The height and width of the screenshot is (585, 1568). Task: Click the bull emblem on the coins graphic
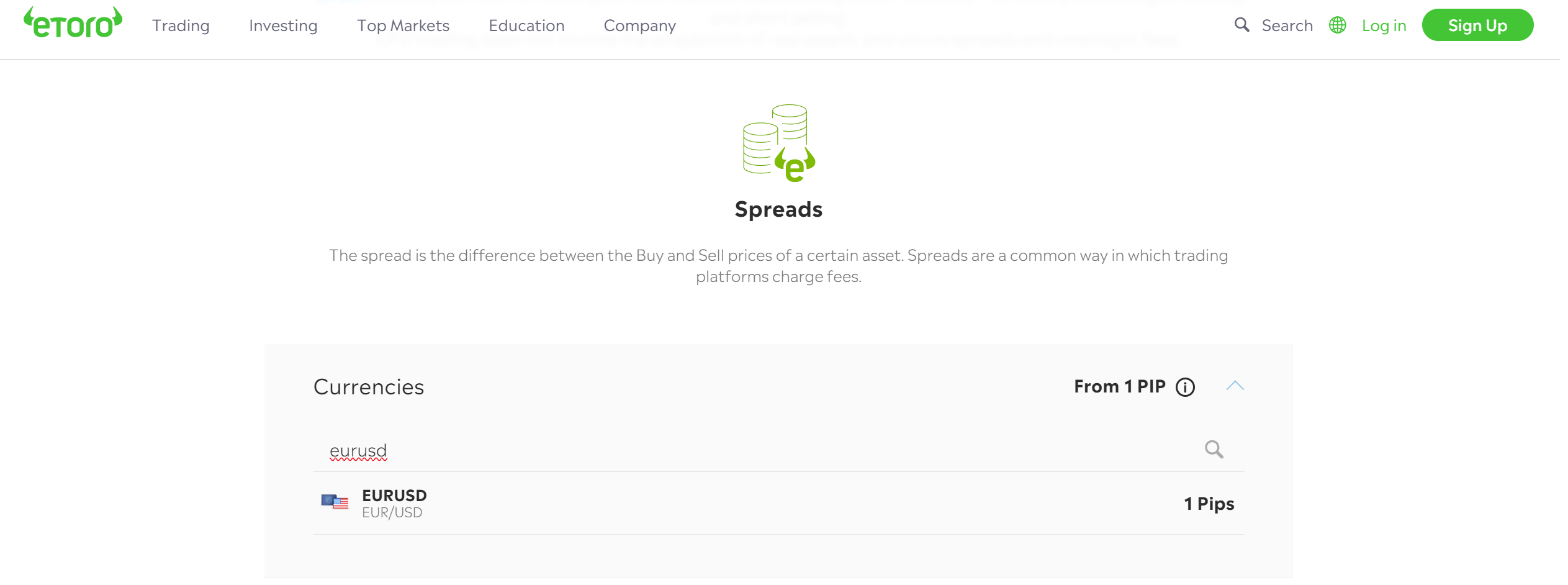point(795,166)
